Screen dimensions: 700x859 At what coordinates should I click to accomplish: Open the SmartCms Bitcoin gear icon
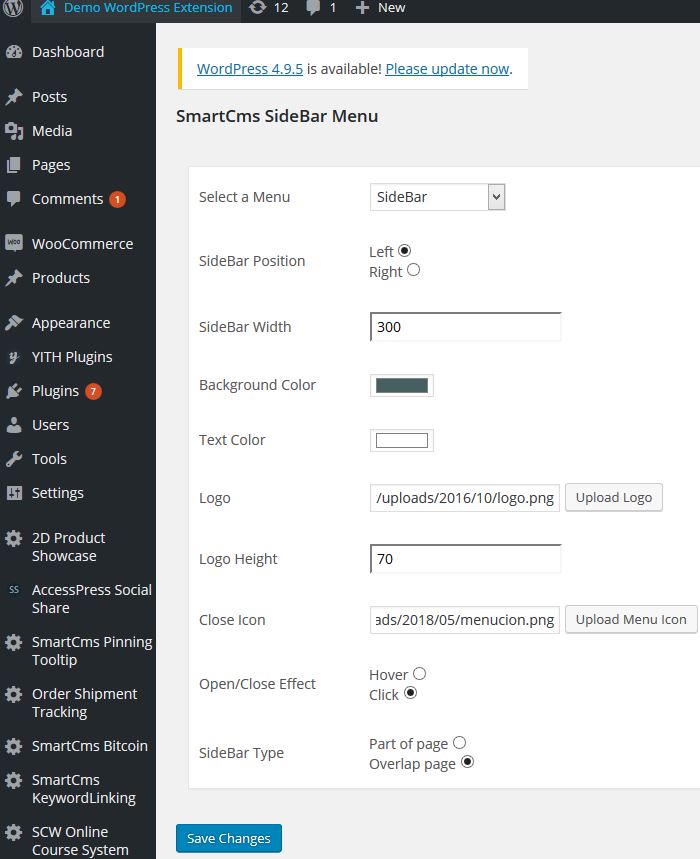click(14, 745)
